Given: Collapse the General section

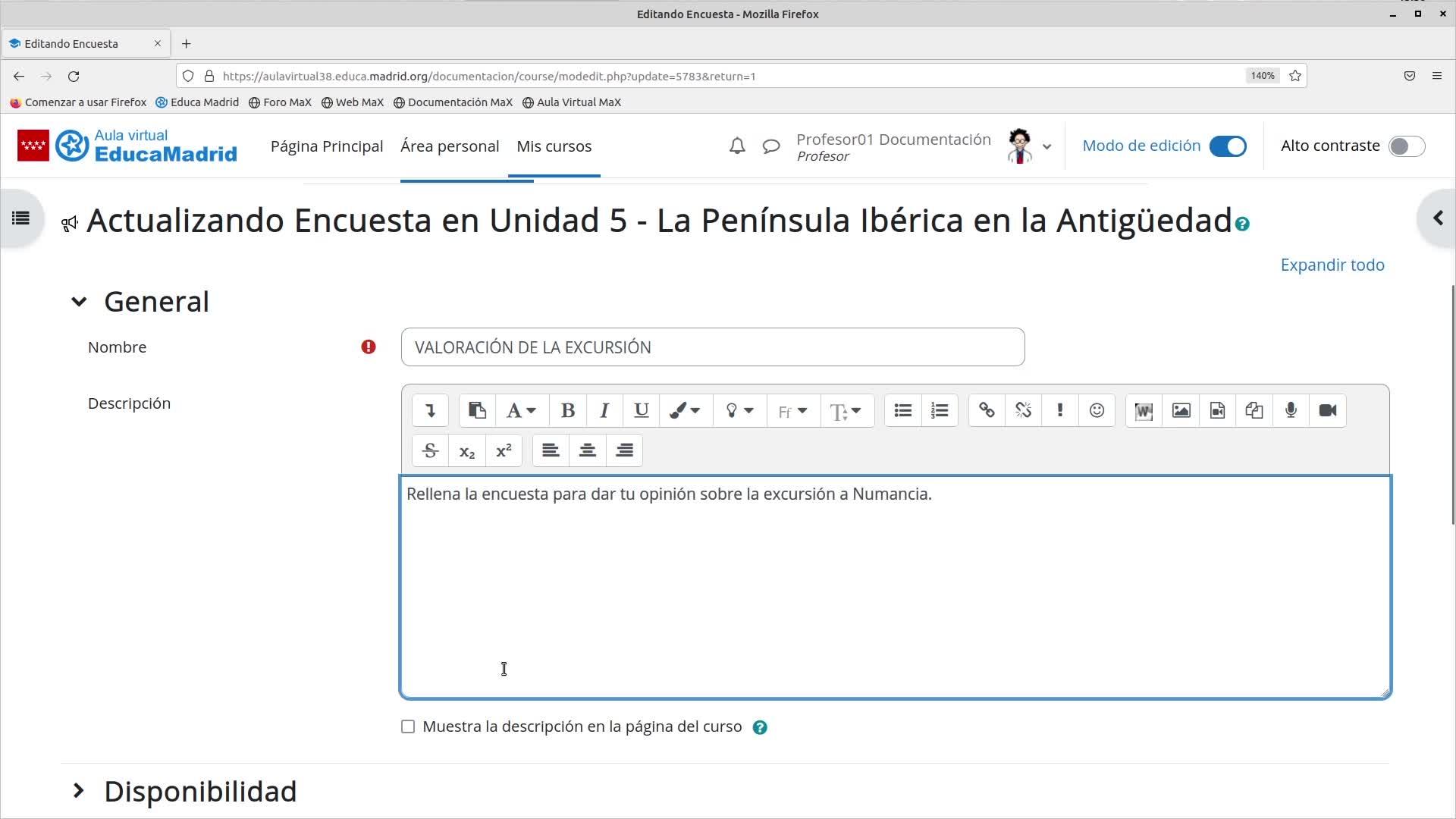Looking at the screenshot, I should click(79, 302).
